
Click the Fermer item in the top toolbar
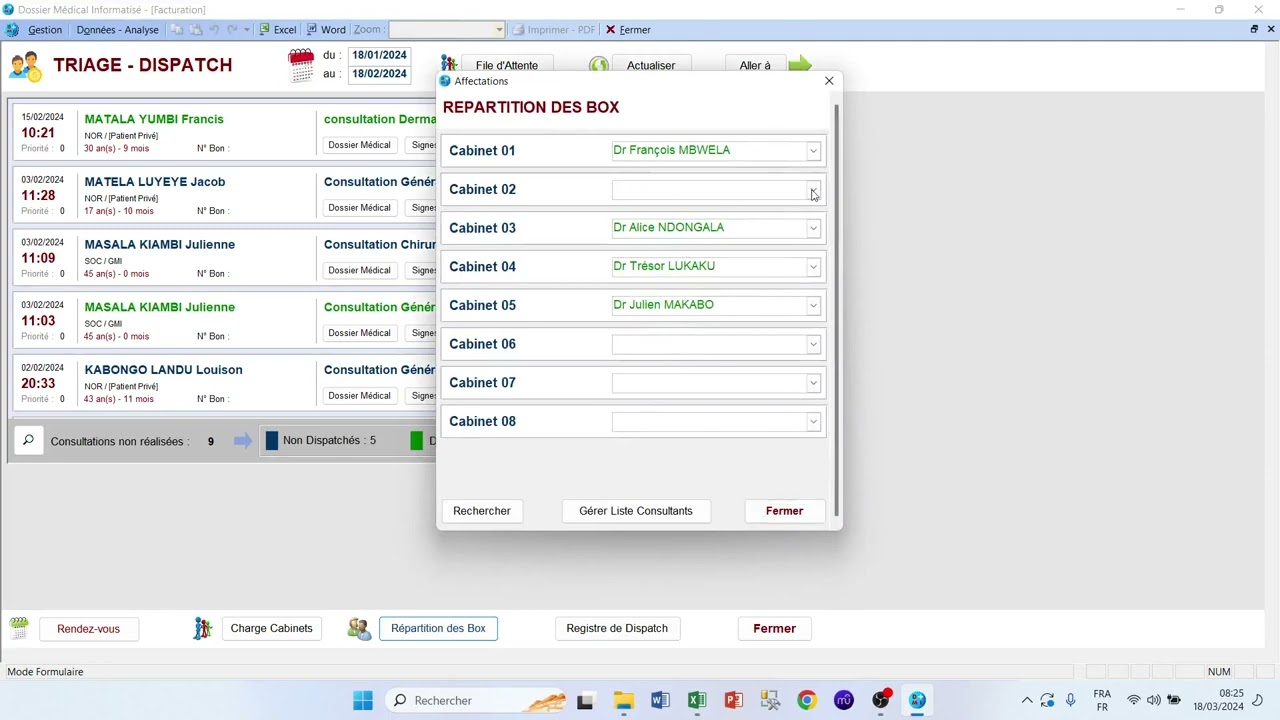(x=628, y=30)
